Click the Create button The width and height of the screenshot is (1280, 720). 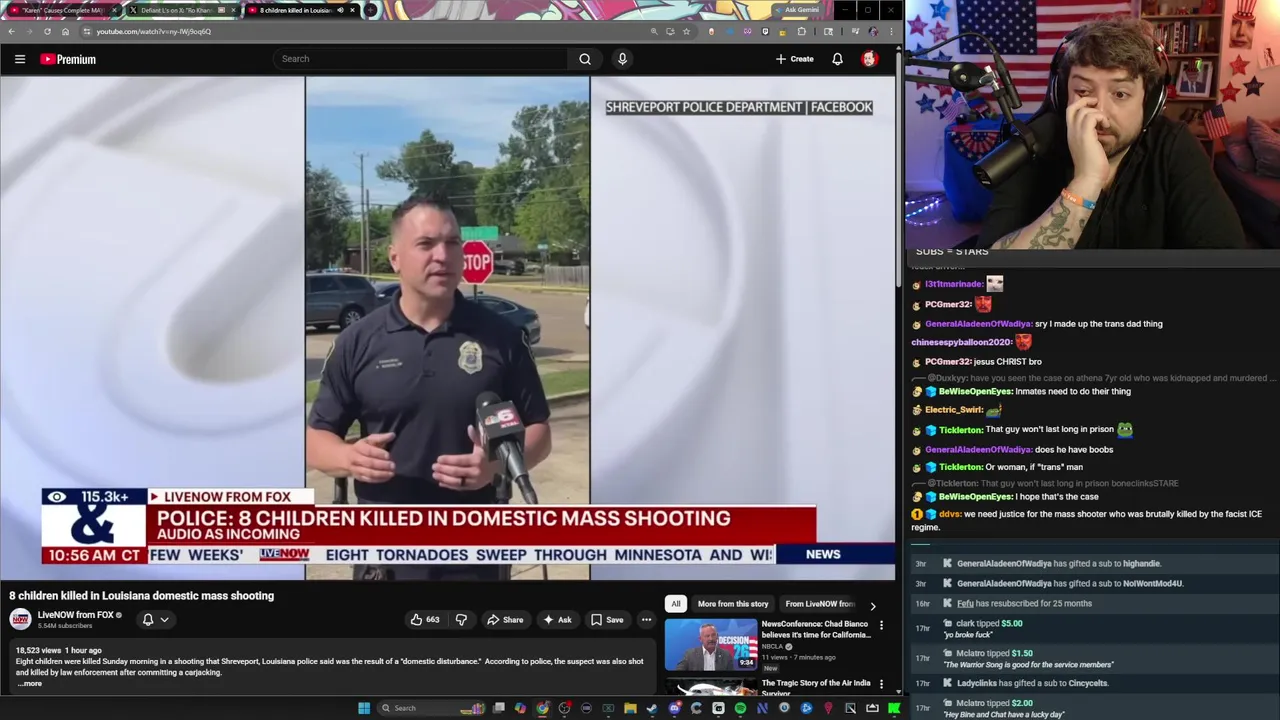pos(795,59)
